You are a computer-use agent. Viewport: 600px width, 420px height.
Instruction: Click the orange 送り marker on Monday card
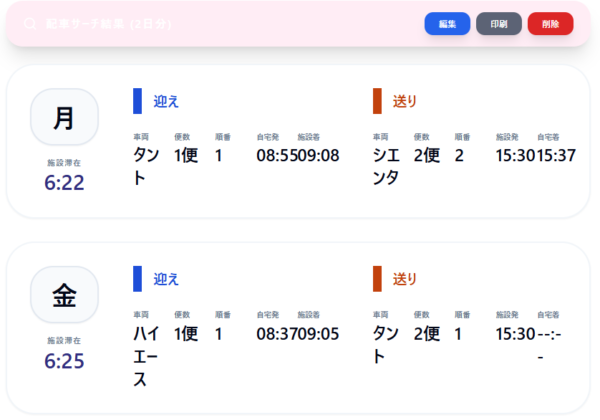pos(377,101)
